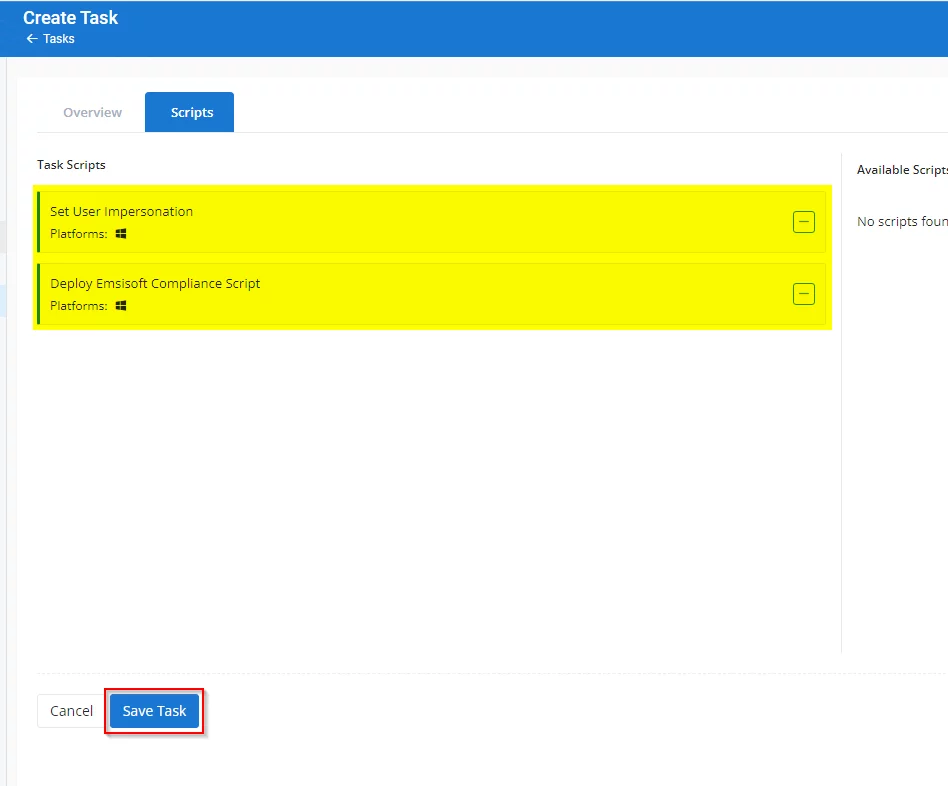Remove Deploy Emsisoft Compliance Script via minus icon
This screenshot has height=786, width=948.
(803, 294)
